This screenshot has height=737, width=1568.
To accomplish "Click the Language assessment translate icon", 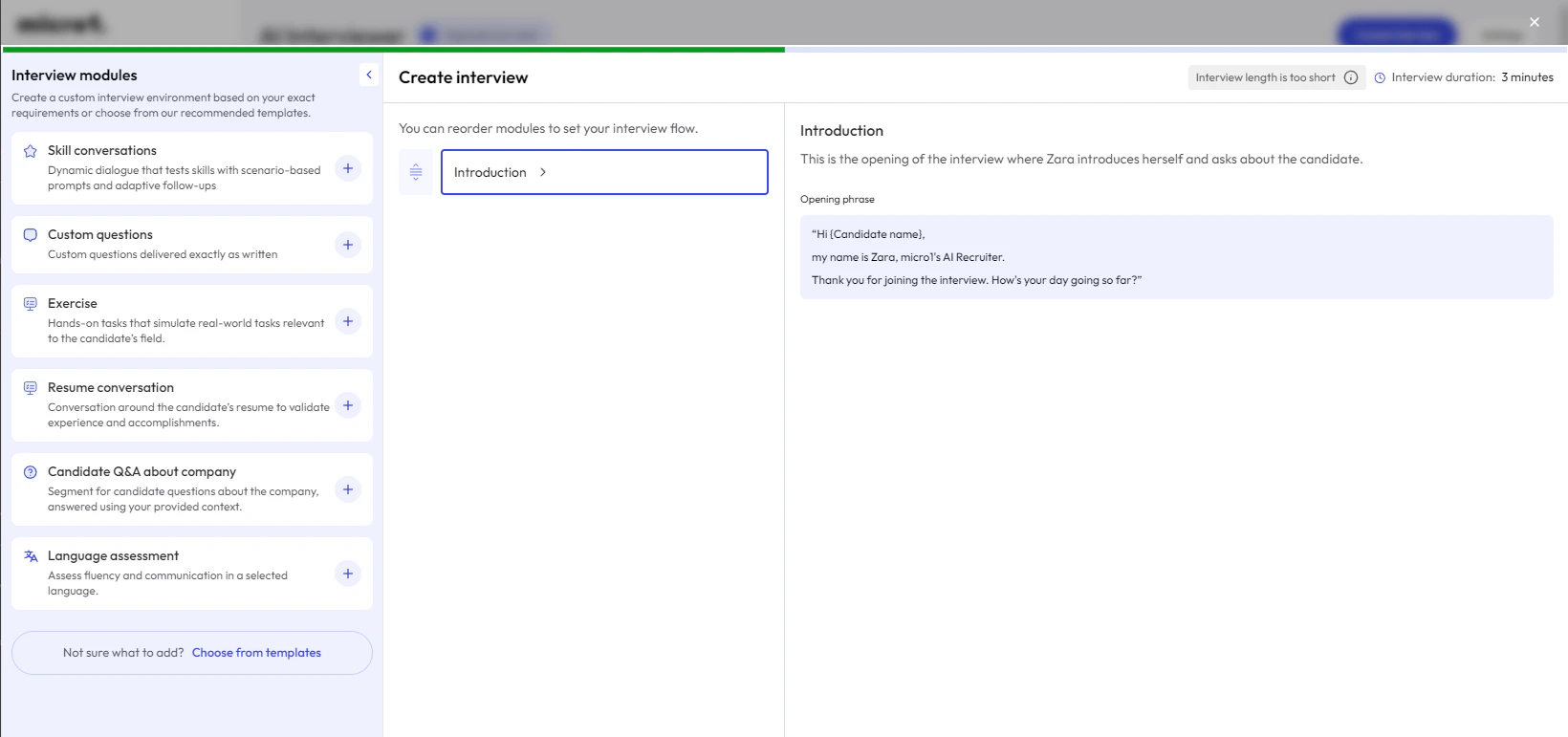I will click(31, 556).
